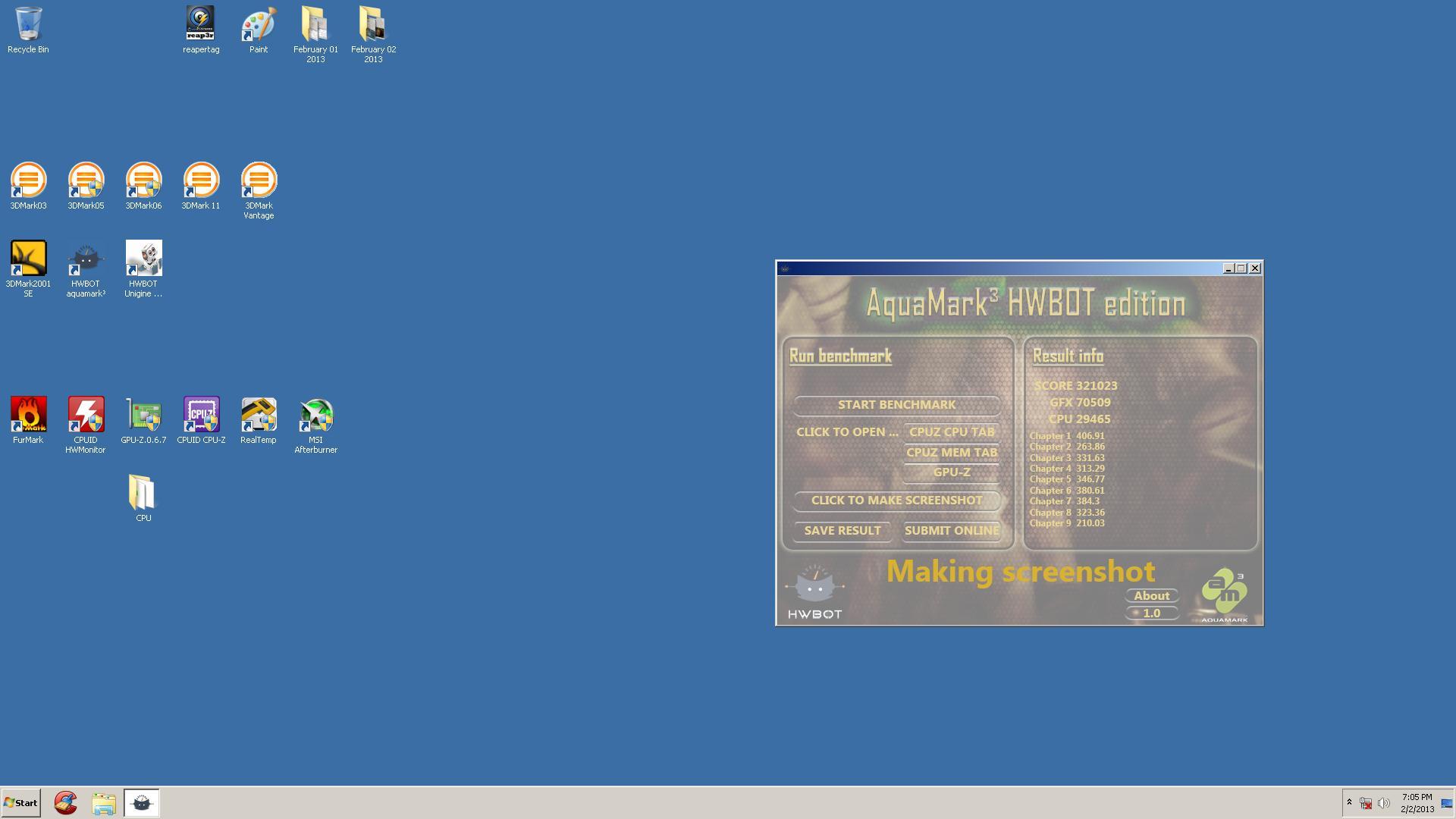
Task: Click the volume speaker tray icon
Action: pos(1384,803)
